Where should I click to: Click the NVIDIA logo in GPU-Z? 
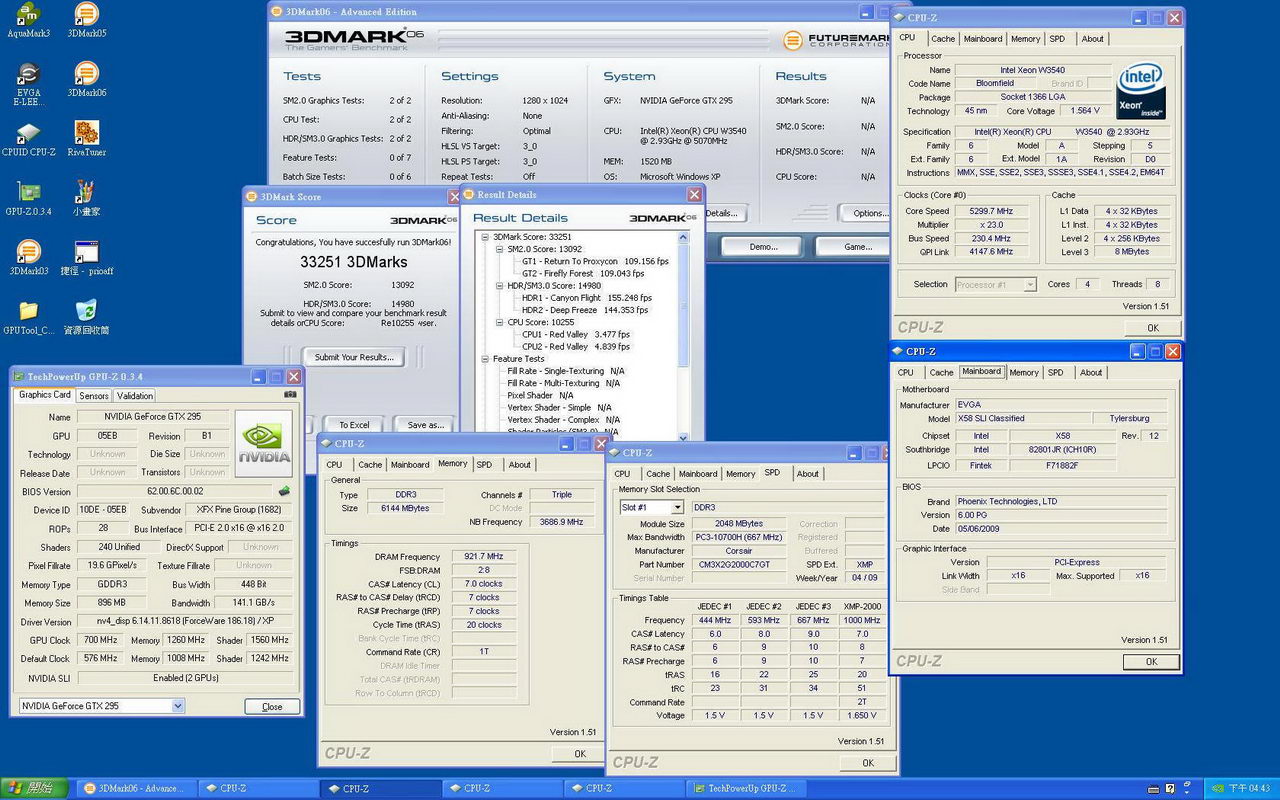[x=264, y=444]
